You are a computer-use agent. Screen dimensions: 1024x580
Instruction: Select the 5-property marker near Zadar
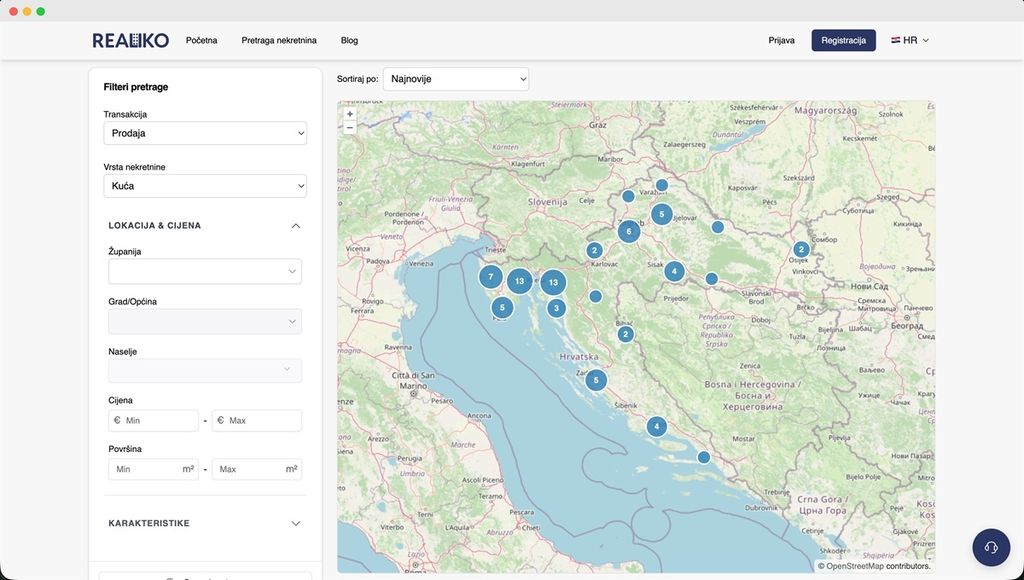[596, 380]
